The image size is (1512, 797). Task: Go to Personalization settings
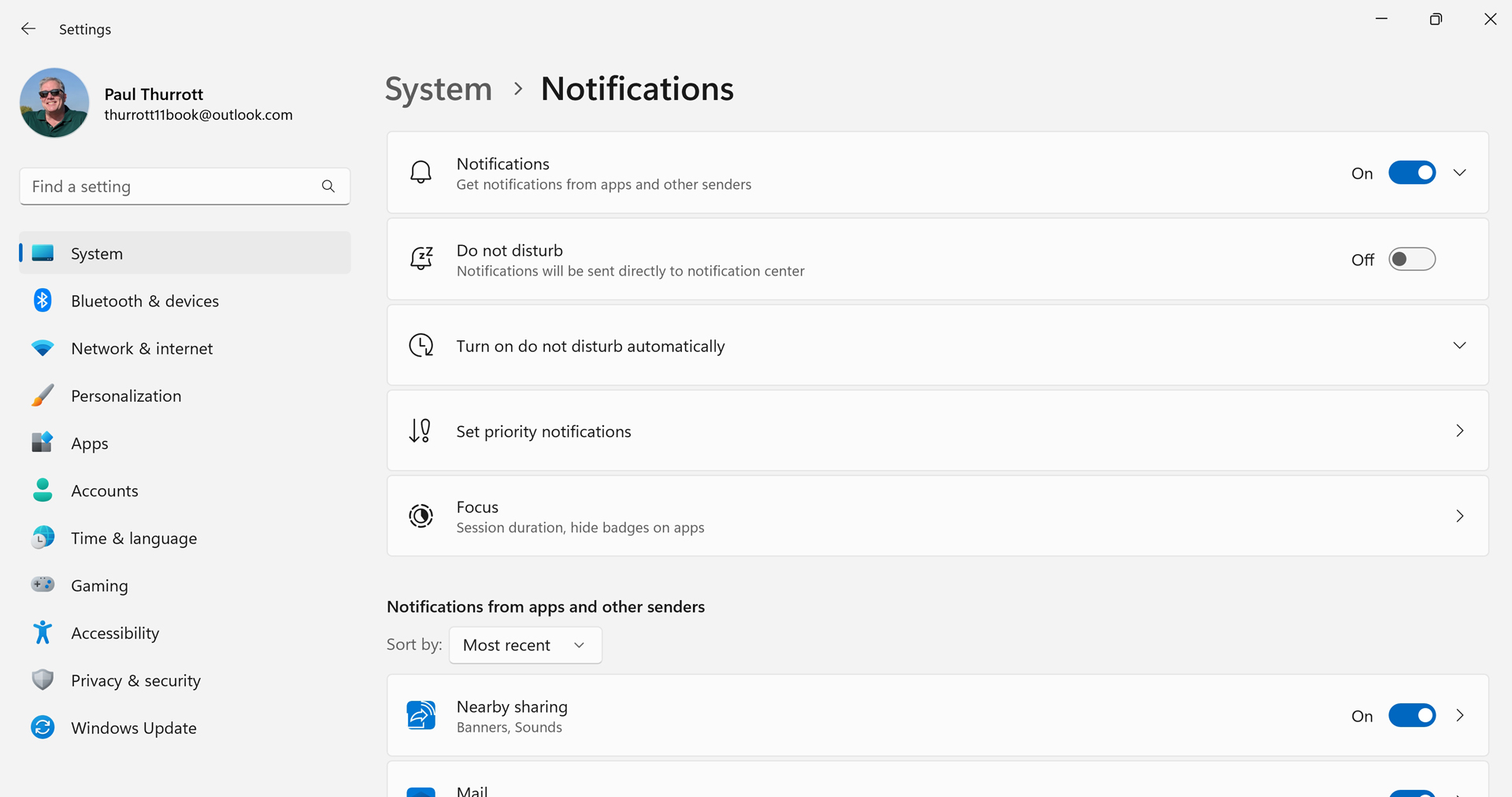click(126, 396)
